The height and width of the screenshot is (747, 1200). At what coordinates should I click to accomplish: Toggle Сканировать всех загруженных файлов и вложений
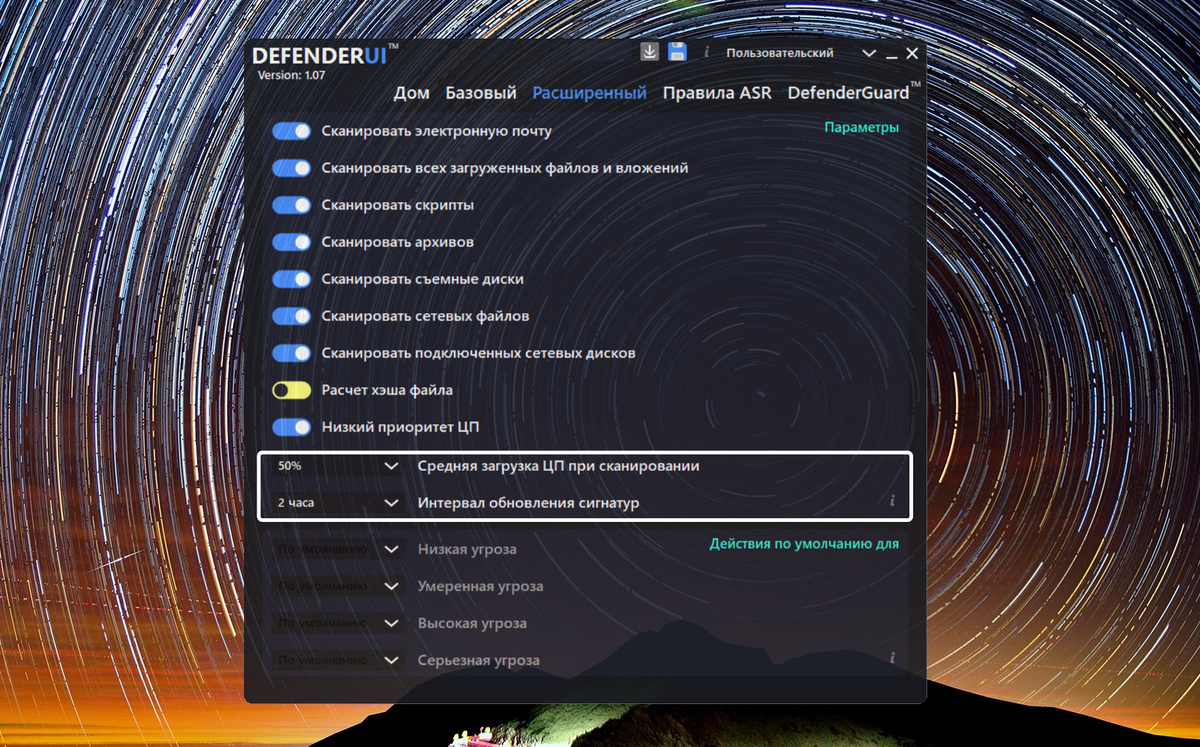click(292, 168)
